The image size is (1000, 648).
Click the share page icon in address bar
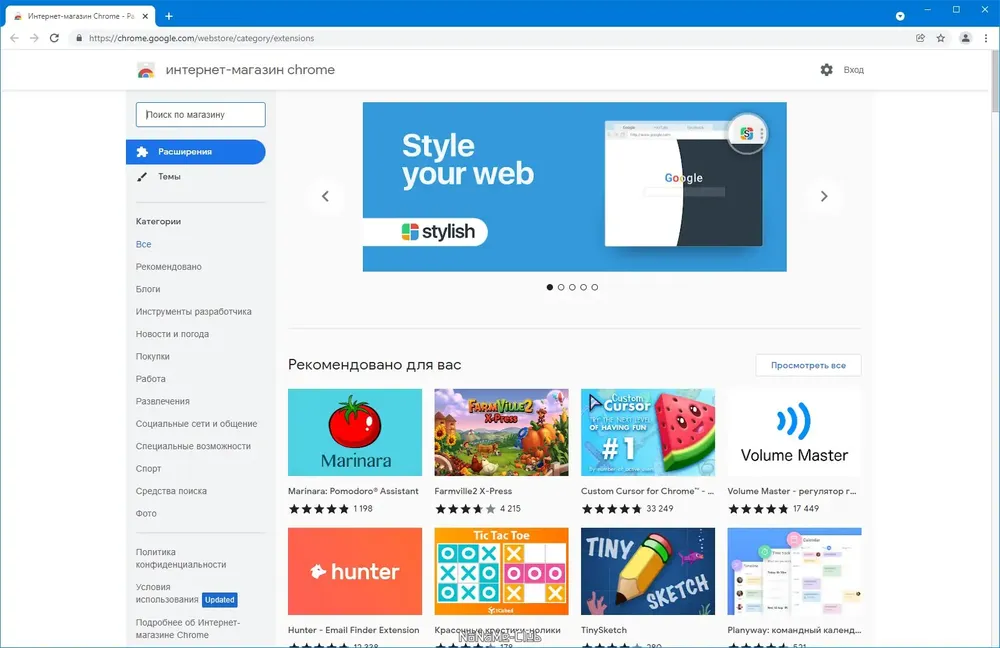pyautogui.click(x=920, y=38)
